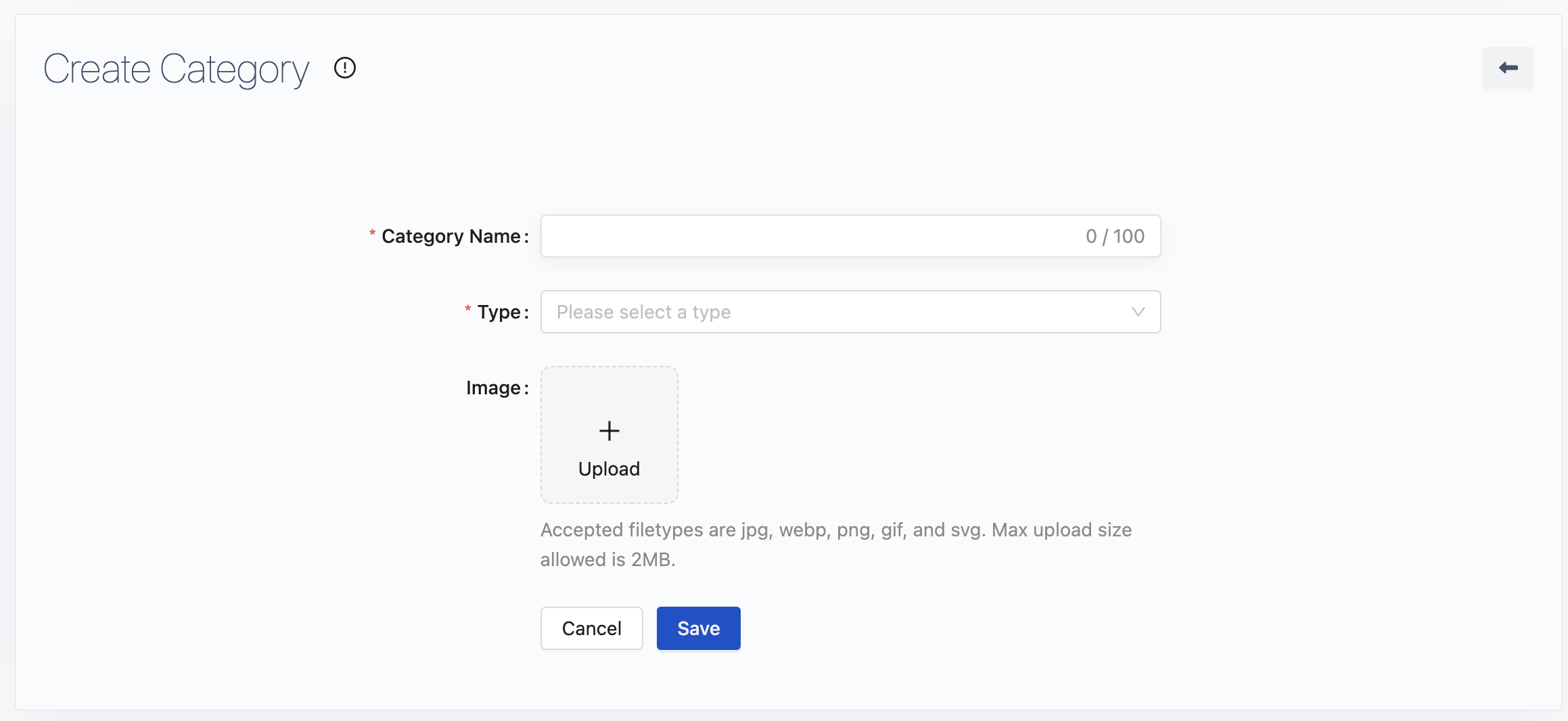Click the colon after the Image label
Screen dimensions: 1568x721
point(526,389)
